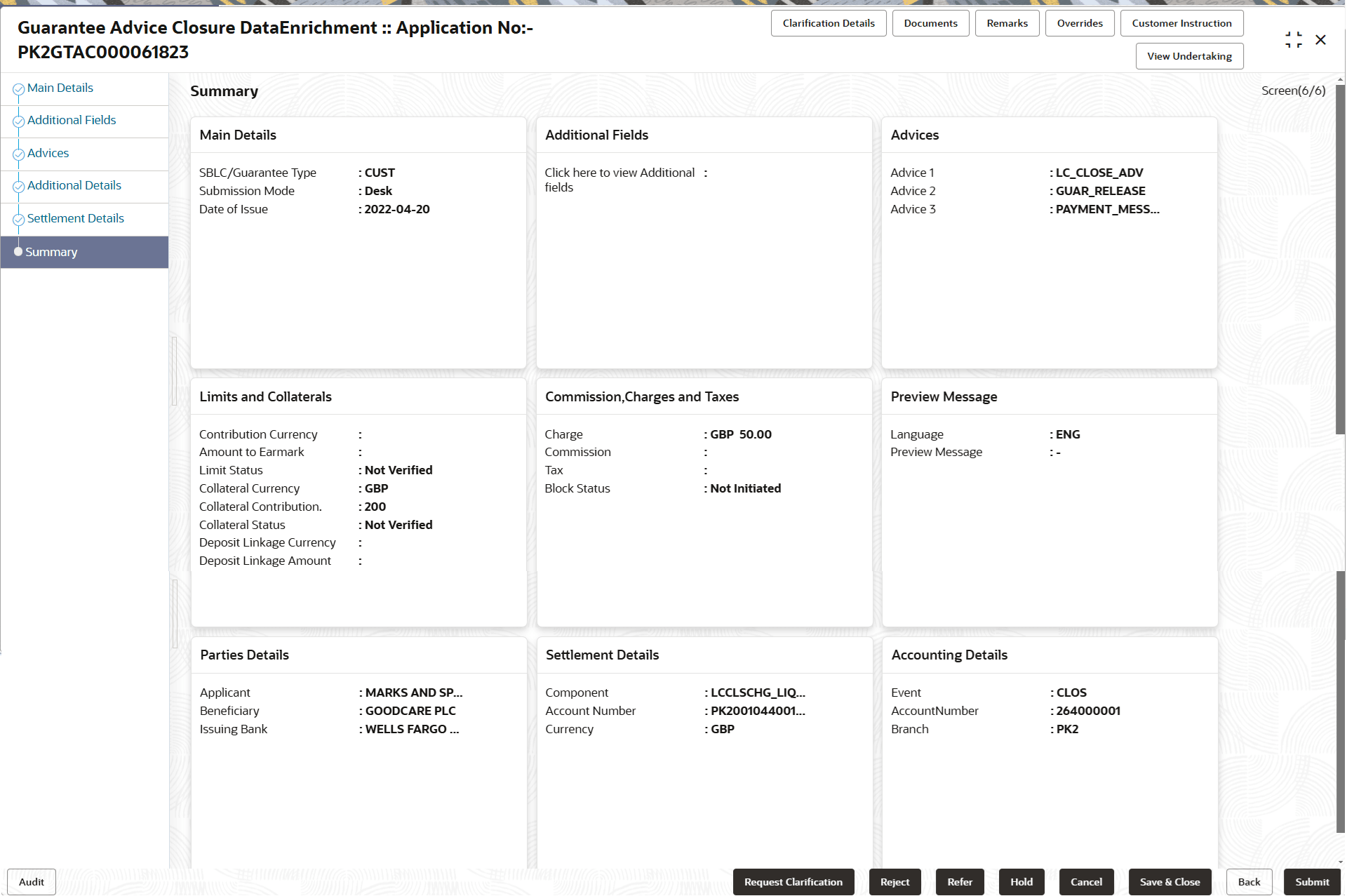The image size is (1347, 896).
Task: Click the View Undertaking button
Action: pyautogui.click(x=1189, y=56)
